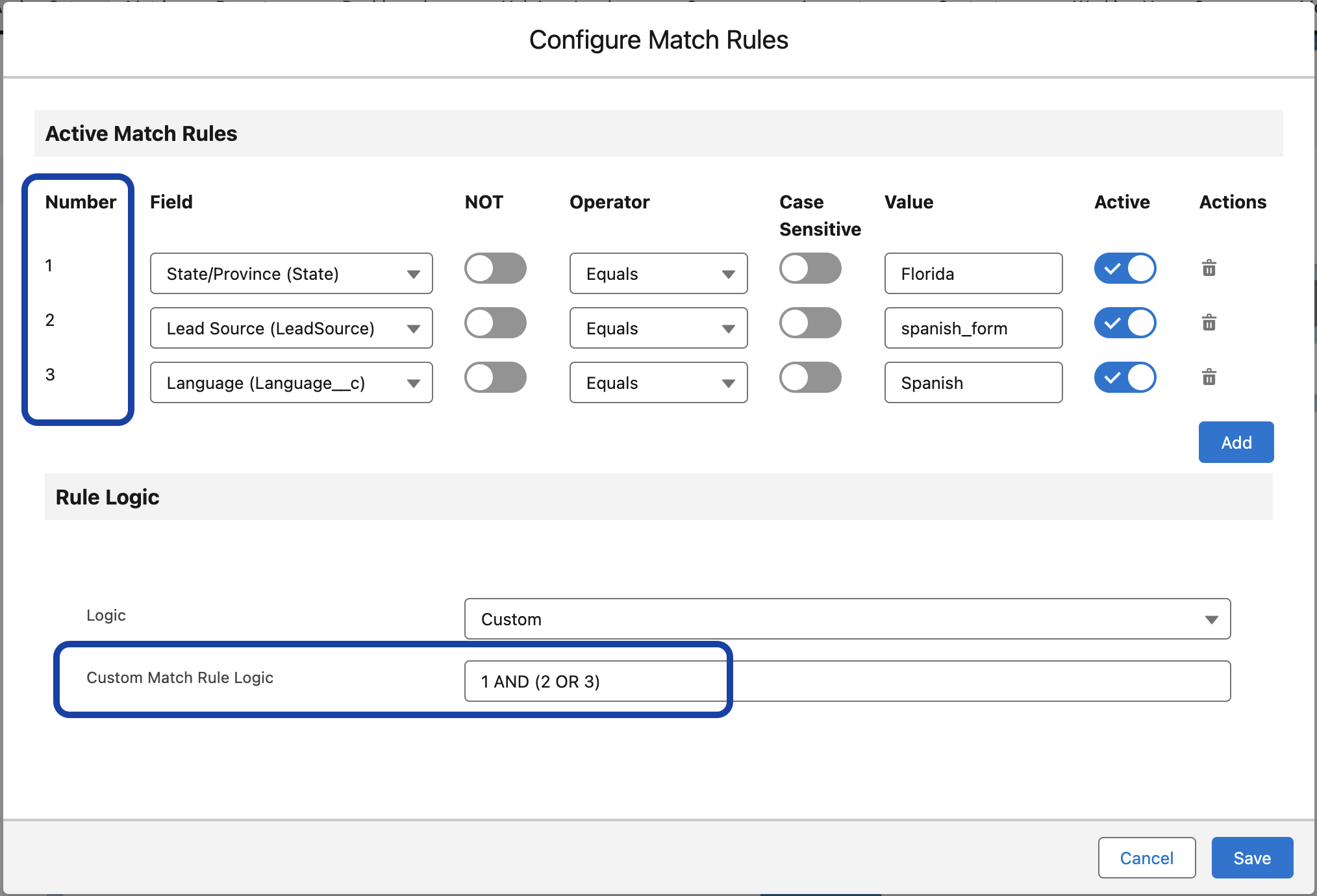Click rule number 1
This screenshot has height=896, width=1317.
tap(49, 265)
